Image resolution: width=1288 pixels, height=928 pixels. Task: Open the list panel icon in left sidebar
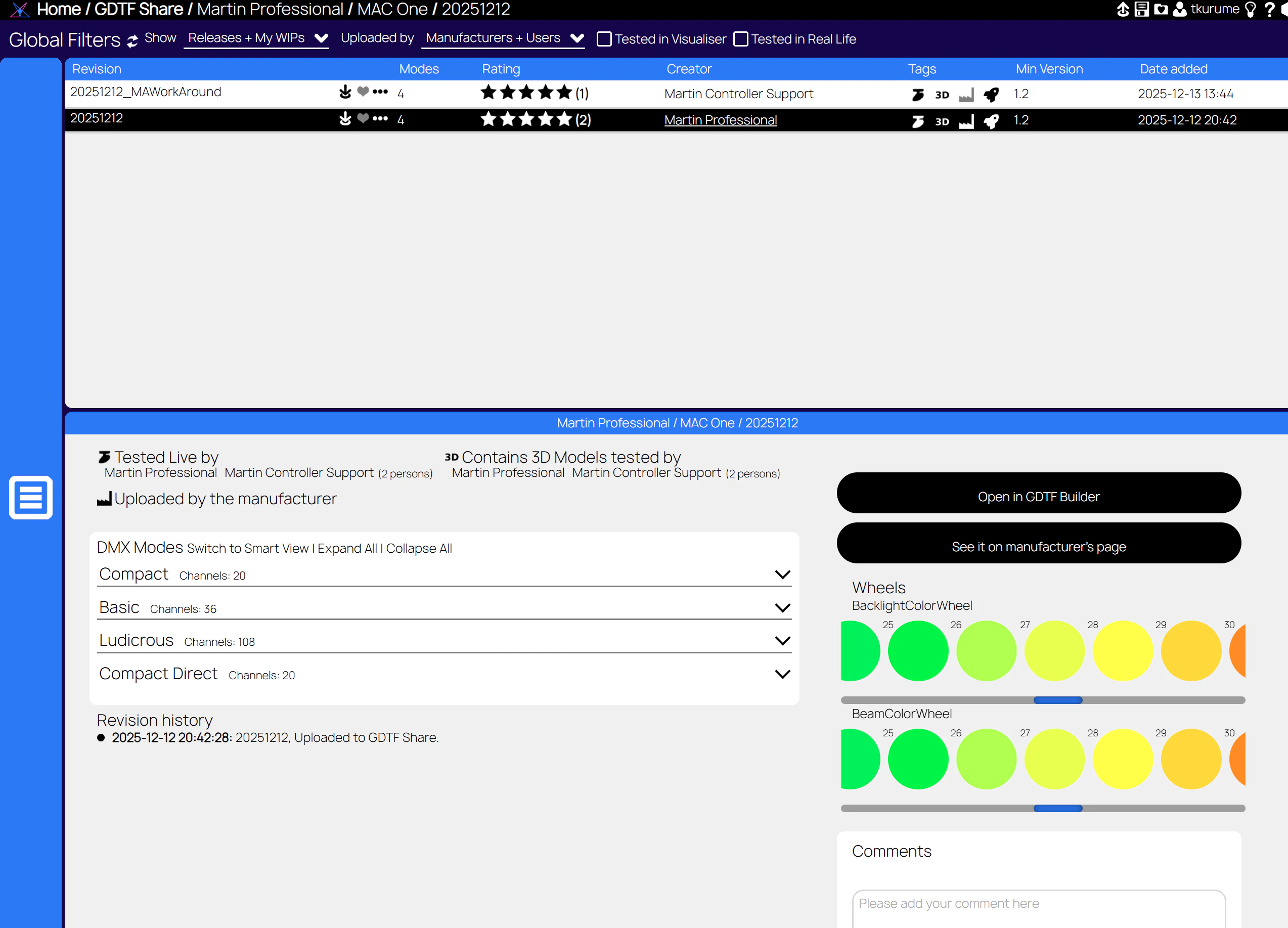tap(31, 498)
